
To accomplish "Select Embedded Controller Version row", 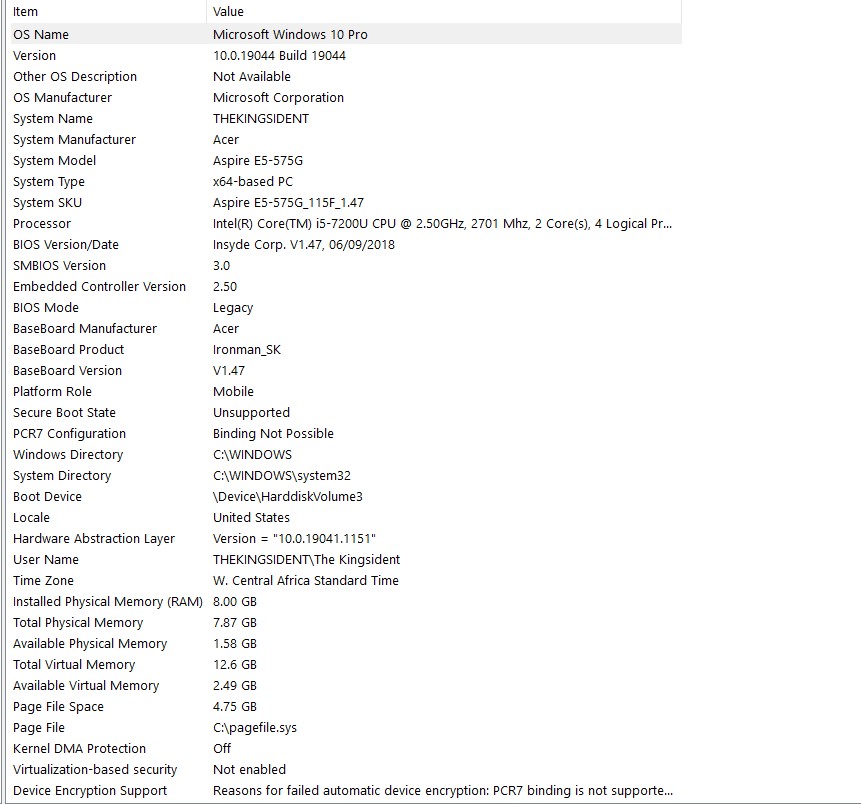I will click(x=346, y=287).
